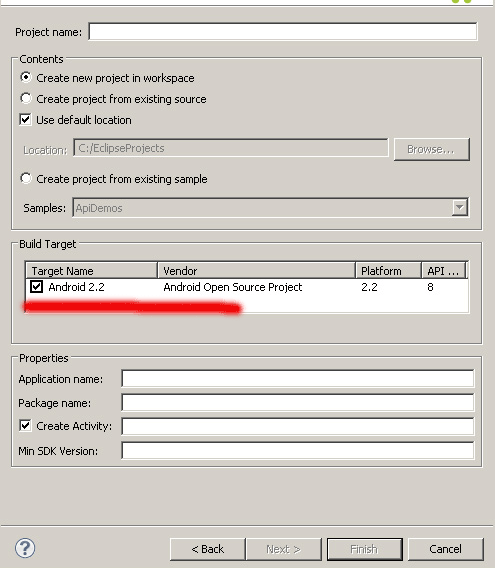Select Create new project in workspace
Screen dimensions: 495x568
pos(26,78)
